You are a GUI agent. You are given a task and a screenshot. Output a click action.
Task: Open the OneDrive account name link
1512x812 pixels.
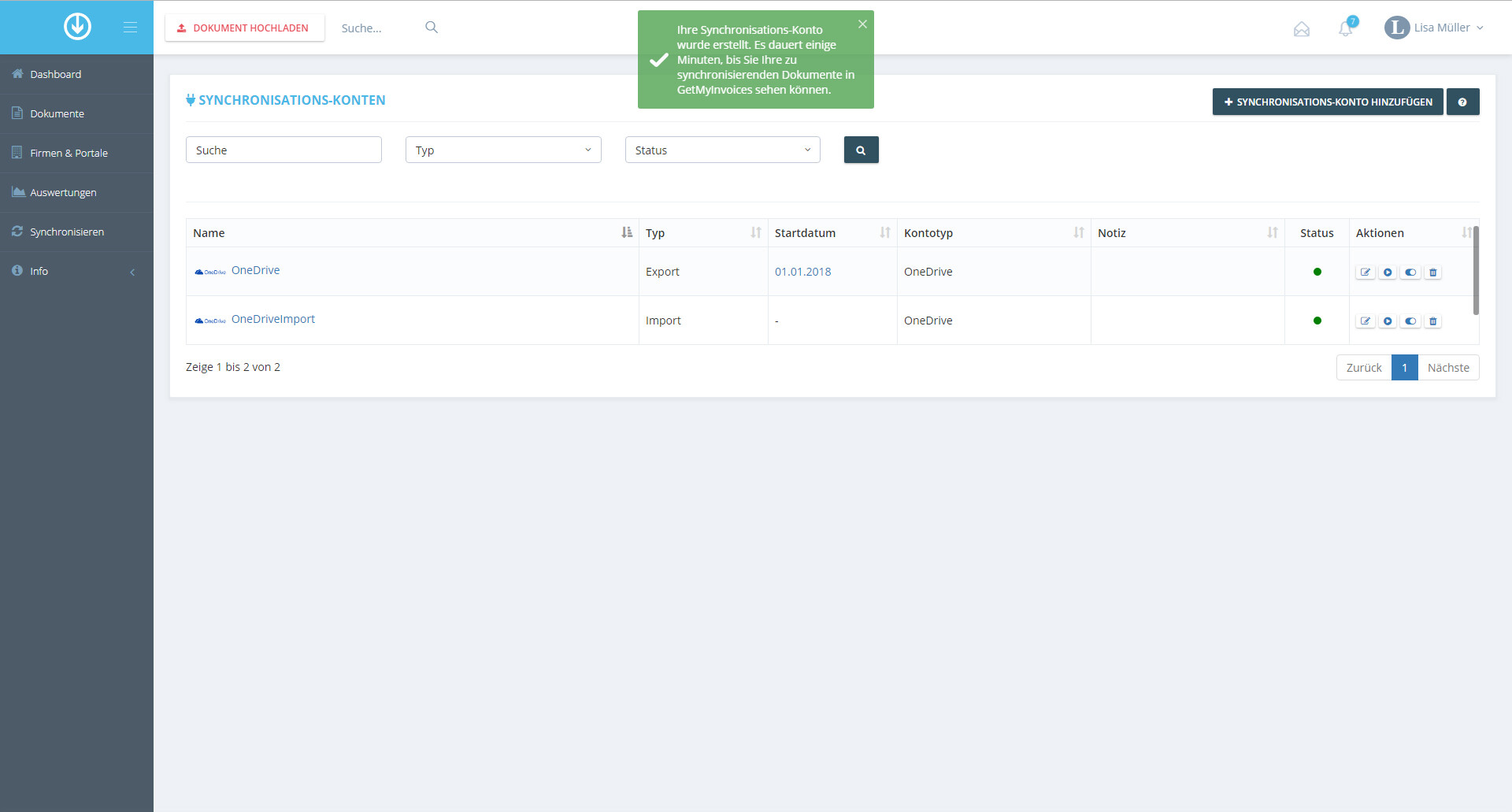(255, 270)
